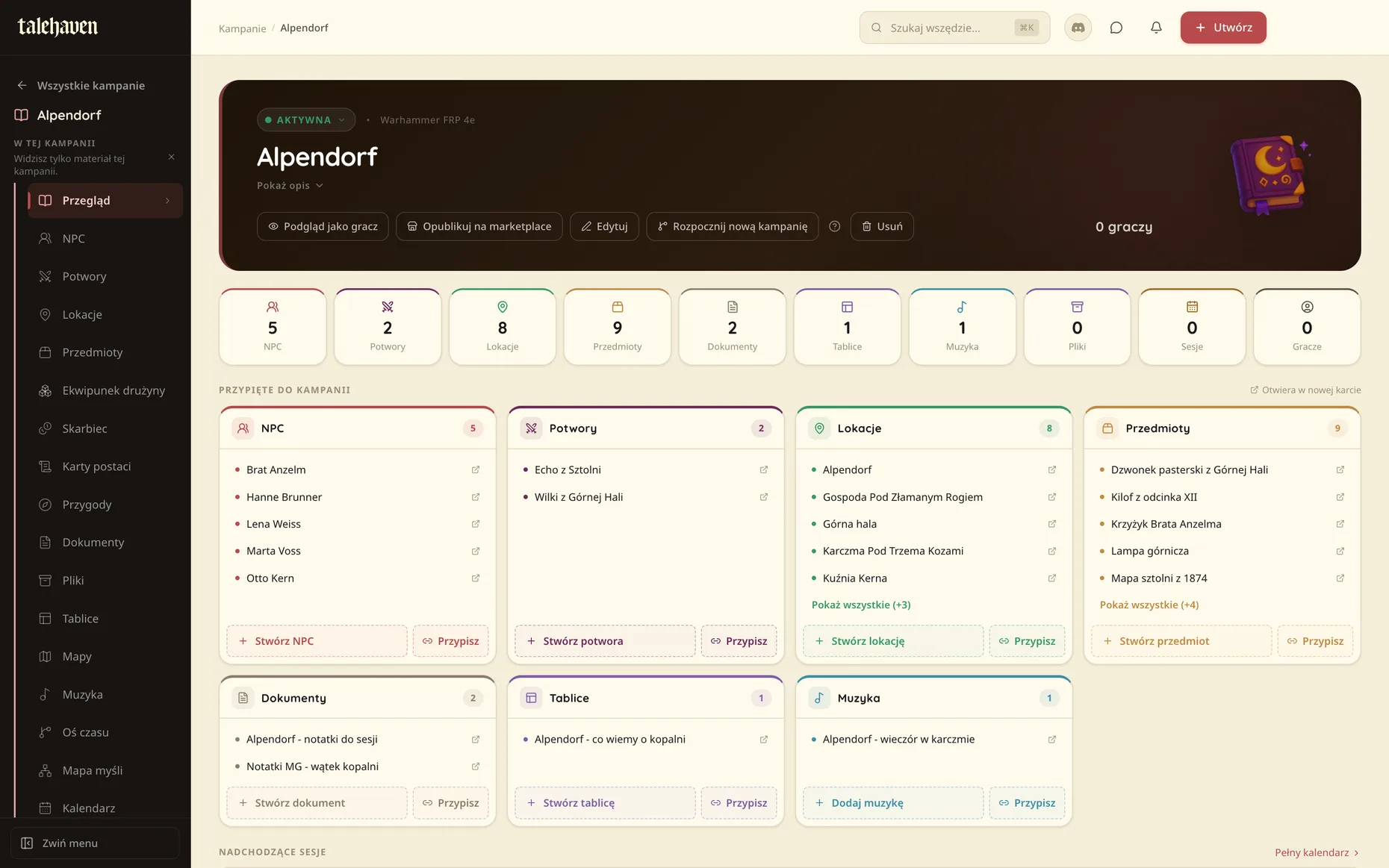
Task: Open Alpendorf wieczór w karczmie external icon
Action: point(1052,739)
